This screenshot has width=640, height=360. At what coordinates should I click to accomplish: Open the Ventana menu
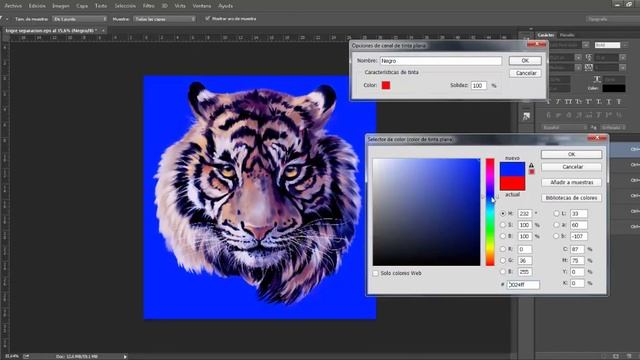coord(202,6)
